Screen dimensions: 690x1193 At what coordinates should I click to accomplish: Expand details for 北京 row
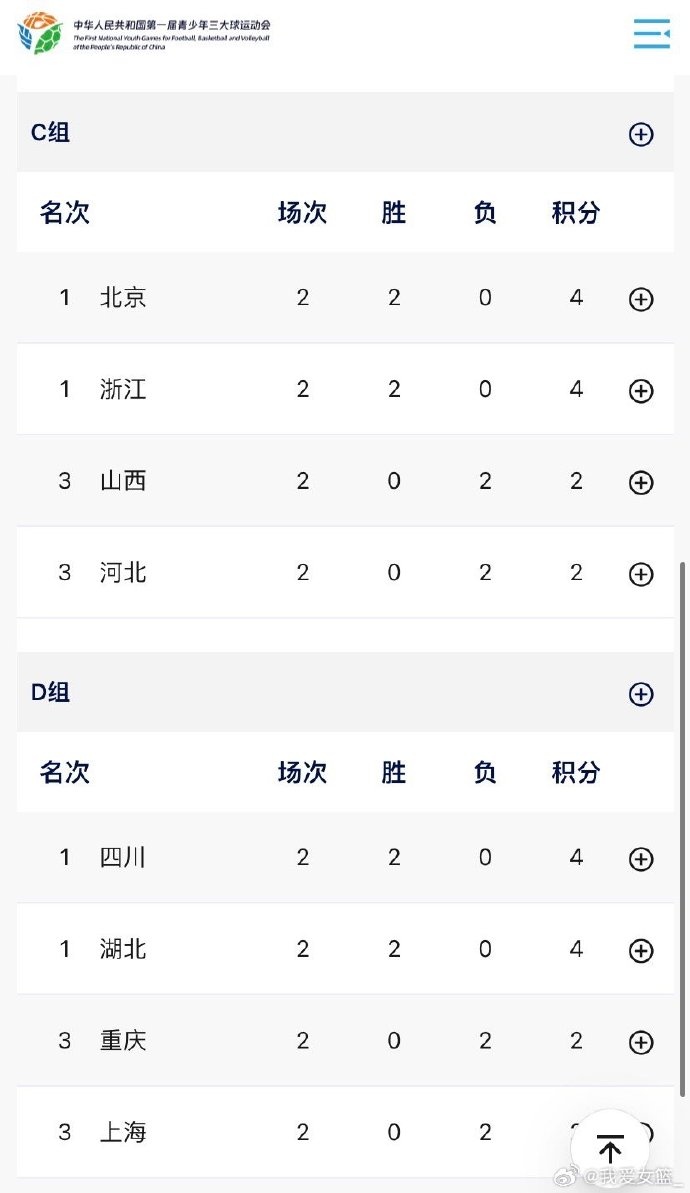pyautogui.click(x=641, y=299)
